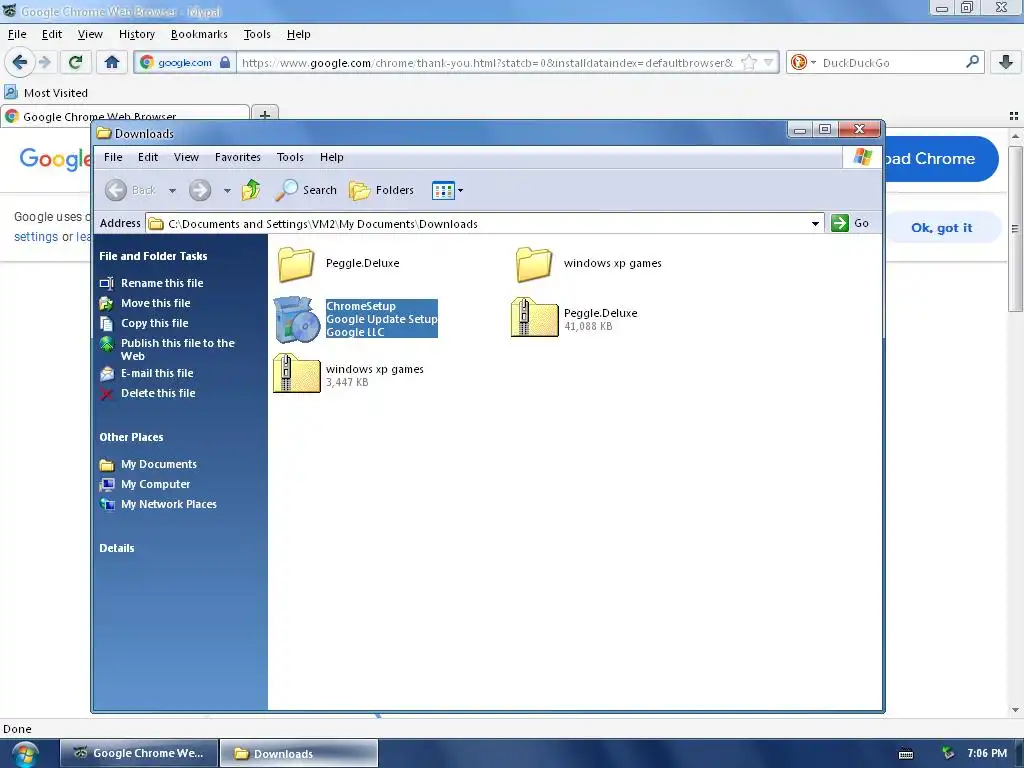Open the search engine selector dropdown
The height and width of the screenshot is (768, 1024).
click(813, 63)
